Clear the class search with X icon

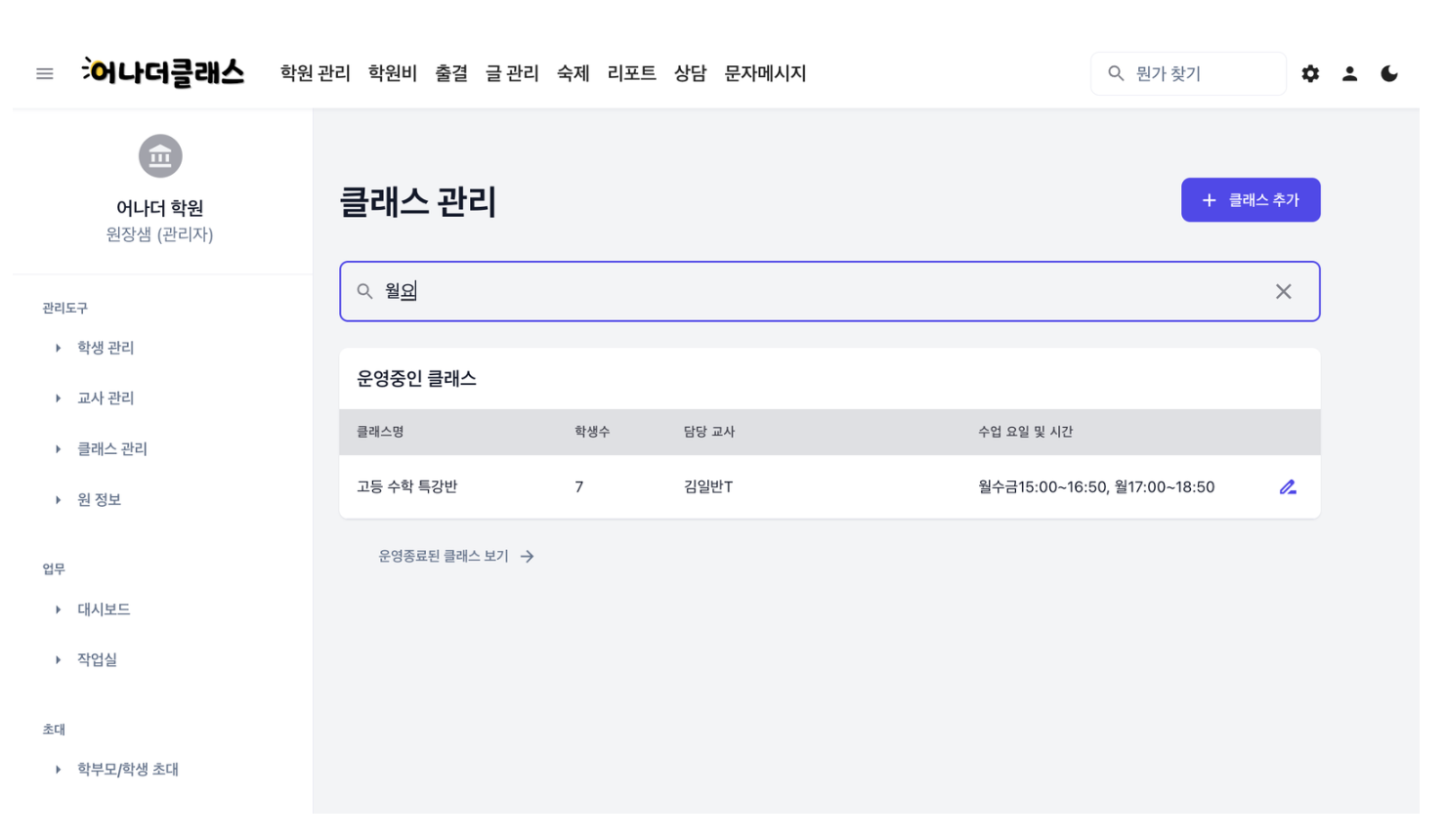pos(1283,291)
